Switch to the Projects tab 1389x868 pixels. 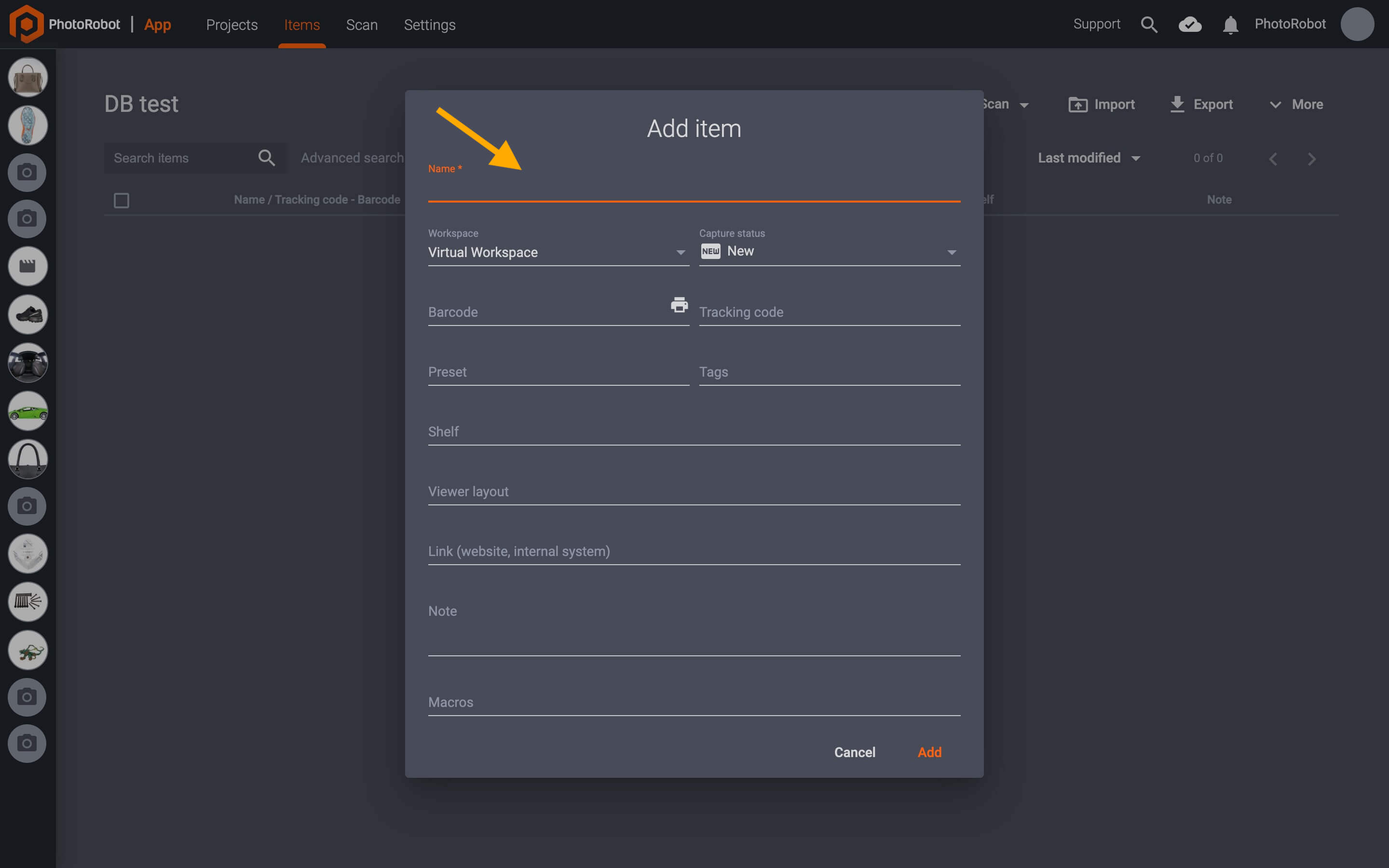coord(232,25)
